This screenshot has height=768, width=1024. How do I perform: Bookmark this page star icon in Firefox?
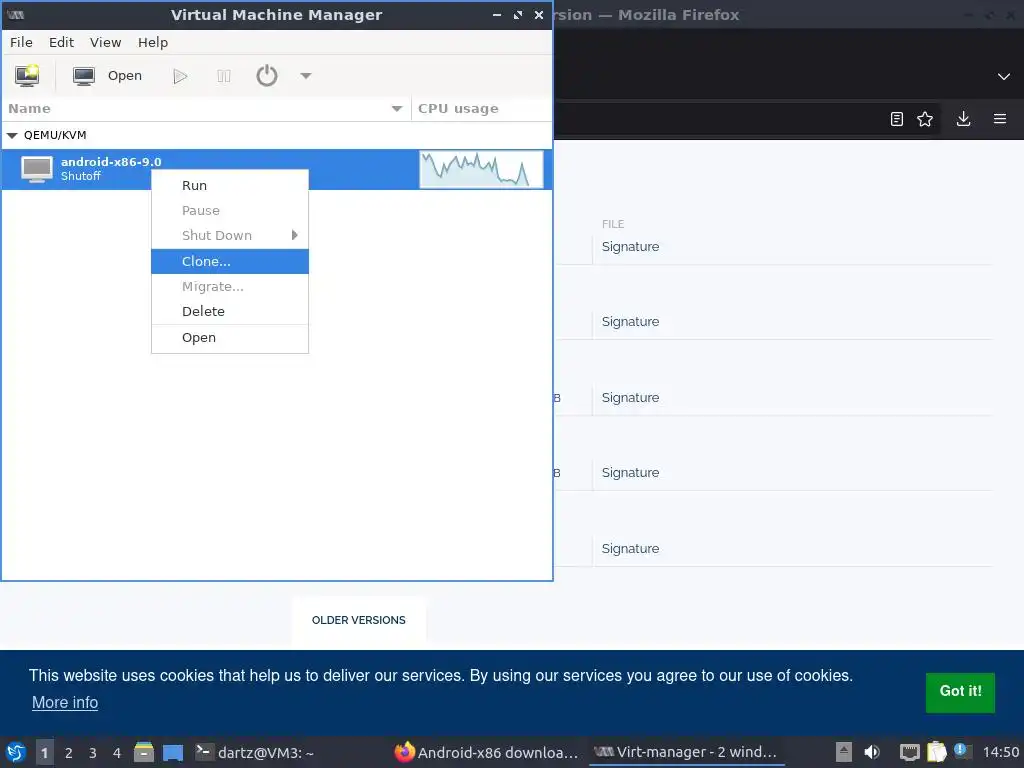coord(925,119)
